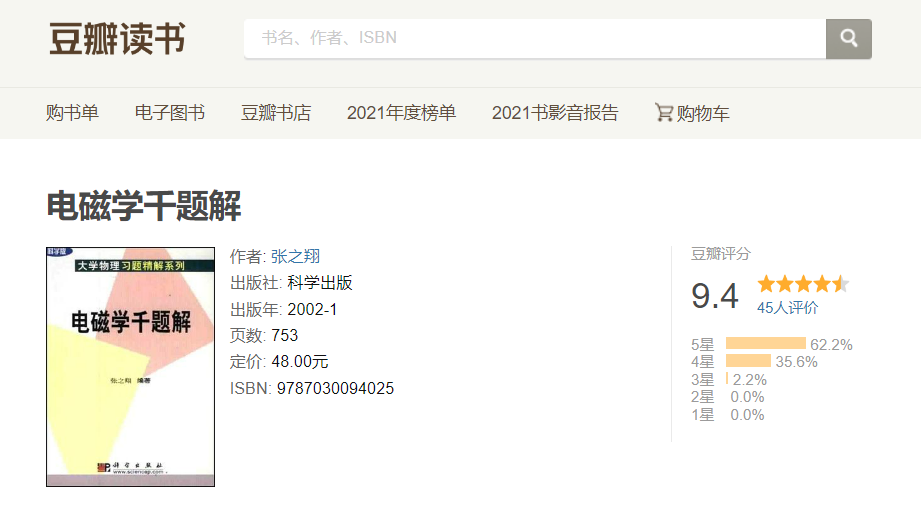Focus the 书名、作者、ISBN search field
This screenshot has width=921, height=526.
tap(535, 39)
